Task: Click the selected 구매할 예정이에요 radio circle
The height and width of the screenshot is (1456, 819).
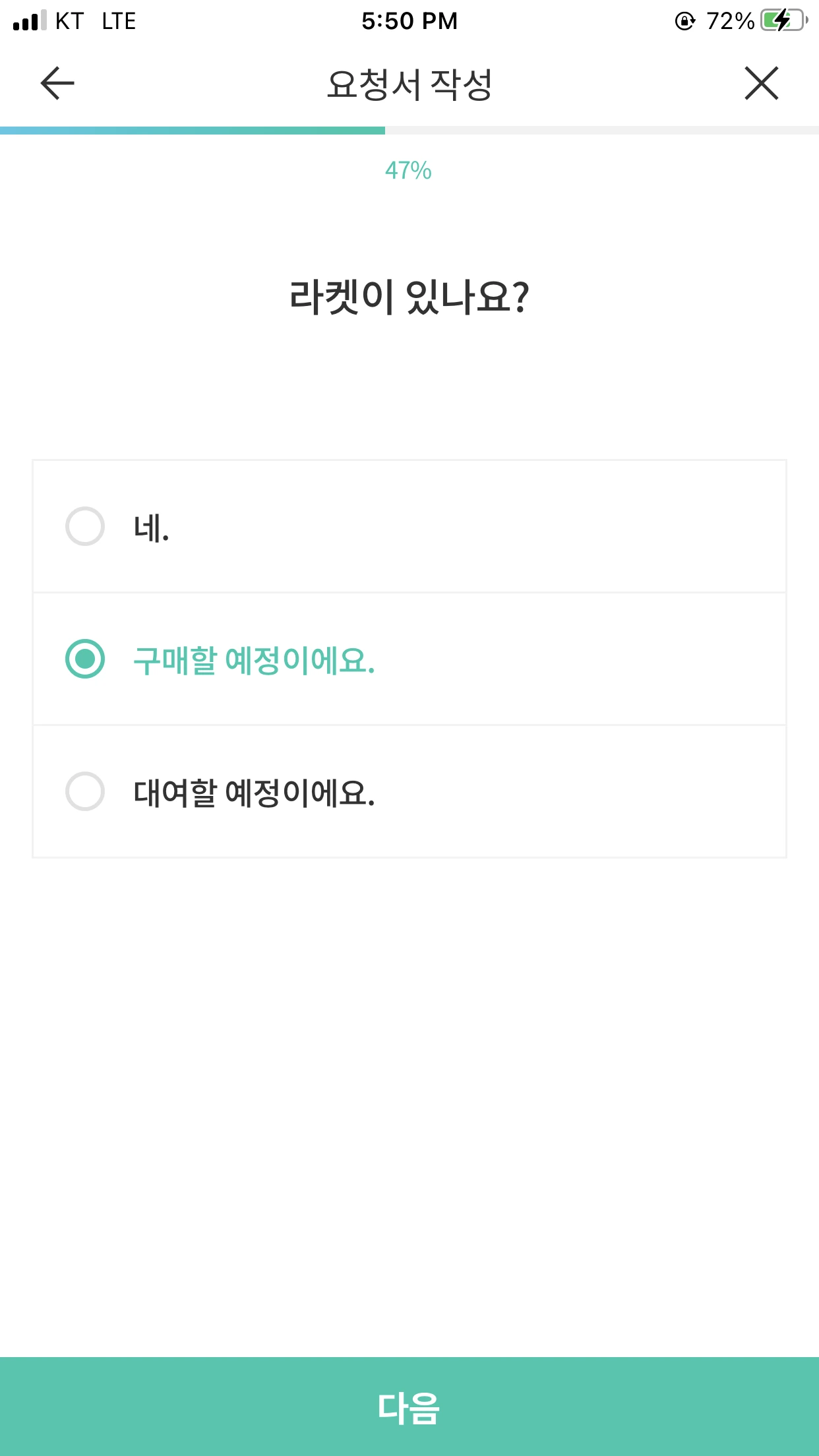Action: (x=85, y=659)
